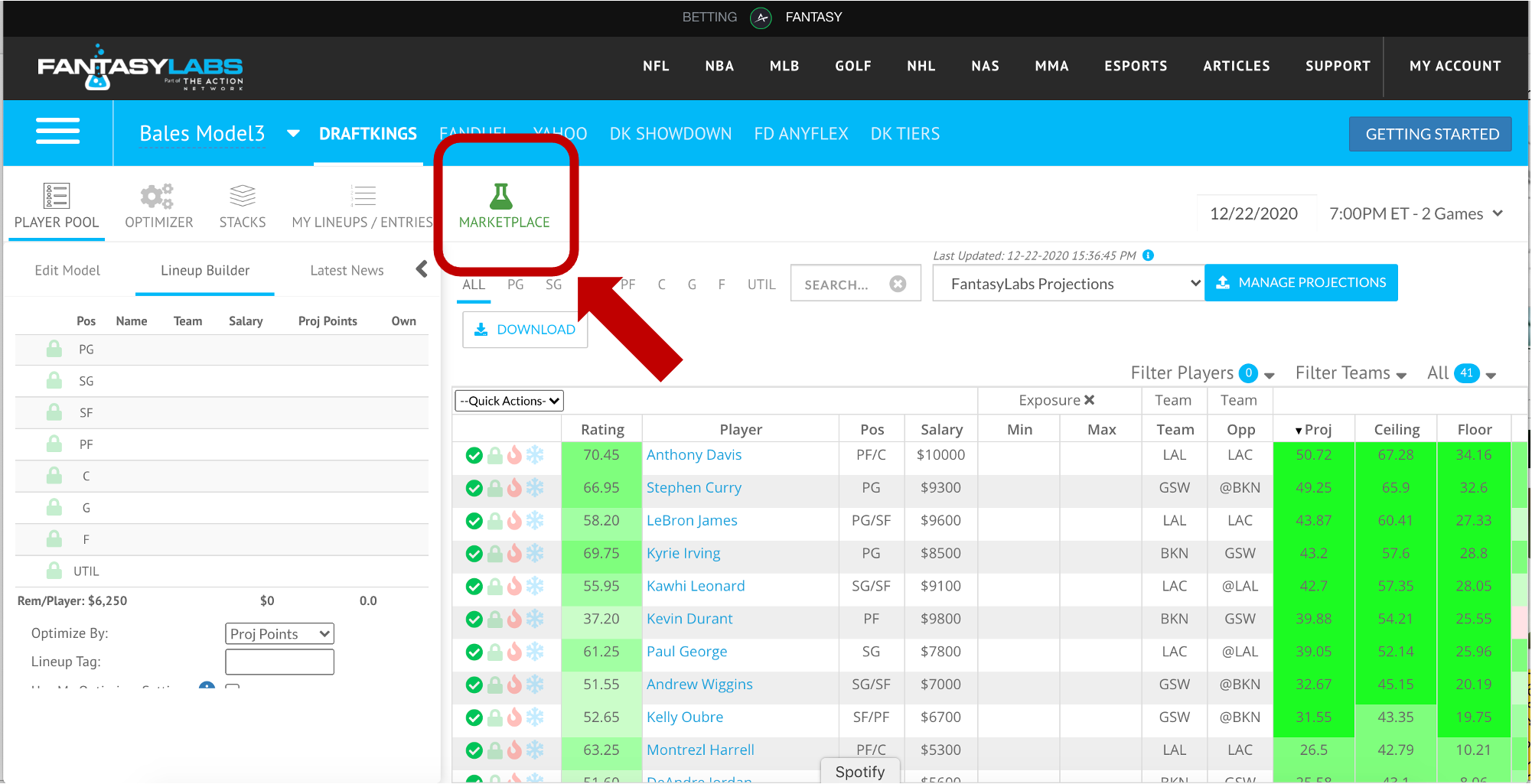This screenshot has height=784, width=1532.
Task: Dislike LeBron James with the snowflake icon
Action: (x=535, y=521)
